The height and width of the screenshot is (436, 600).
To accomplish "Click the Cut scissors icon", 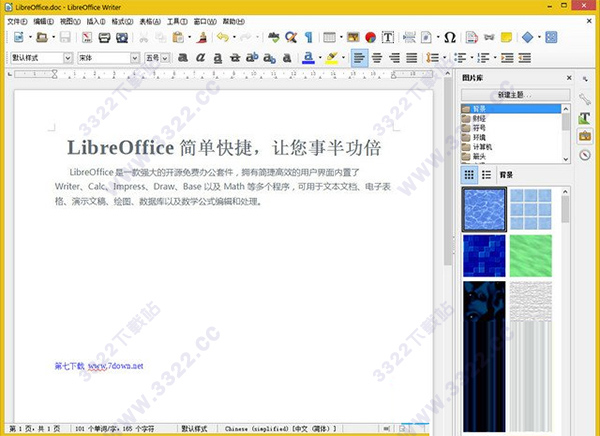I will [x=143, y=37].
